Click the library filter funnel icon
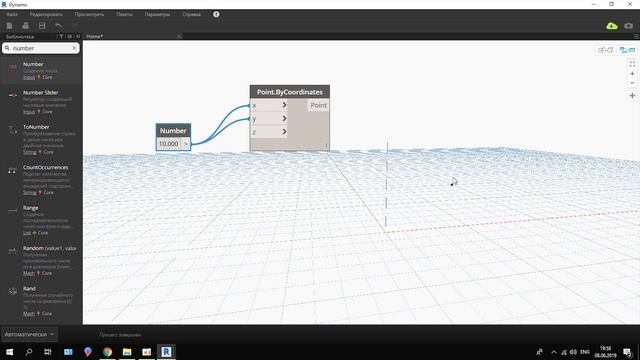Screen dimensions: 640x360 click(x=61, y=36)
